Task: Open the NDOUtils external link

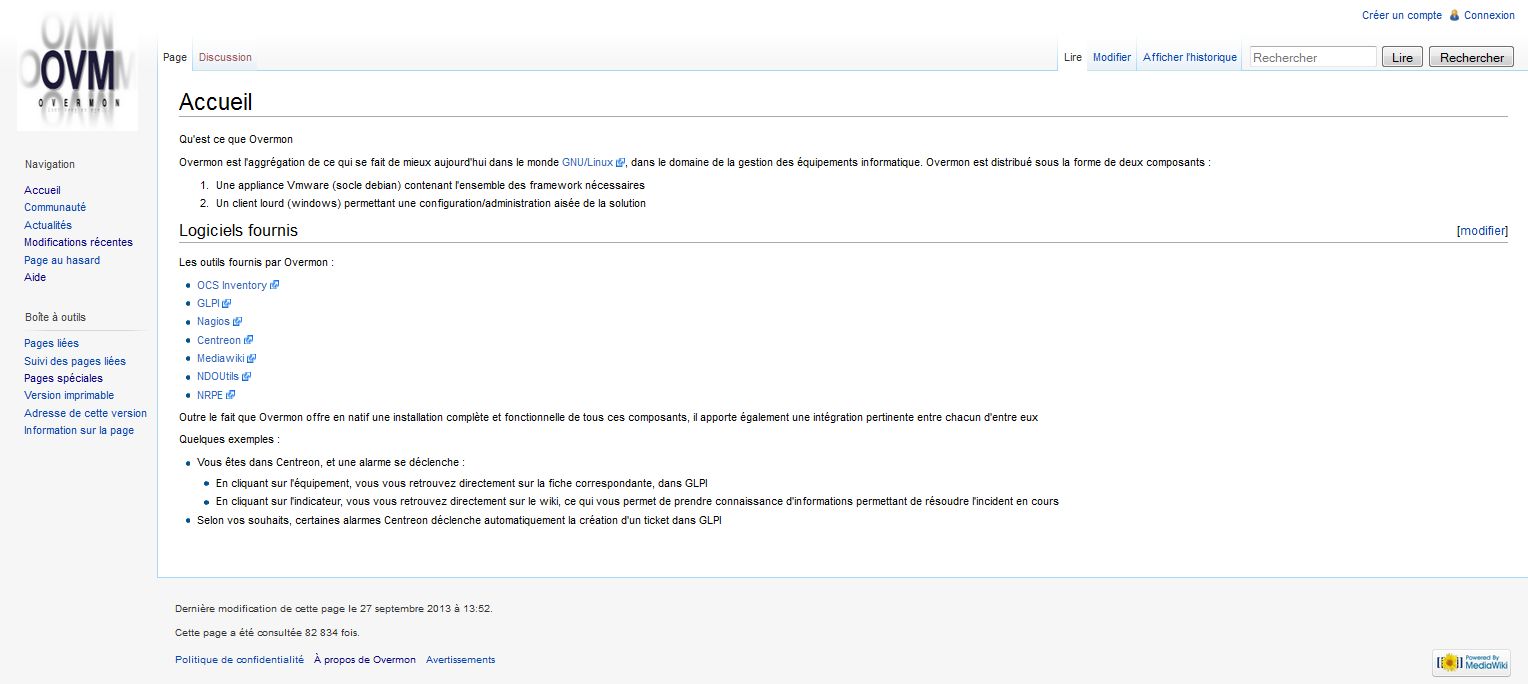Action: point(224,376)
